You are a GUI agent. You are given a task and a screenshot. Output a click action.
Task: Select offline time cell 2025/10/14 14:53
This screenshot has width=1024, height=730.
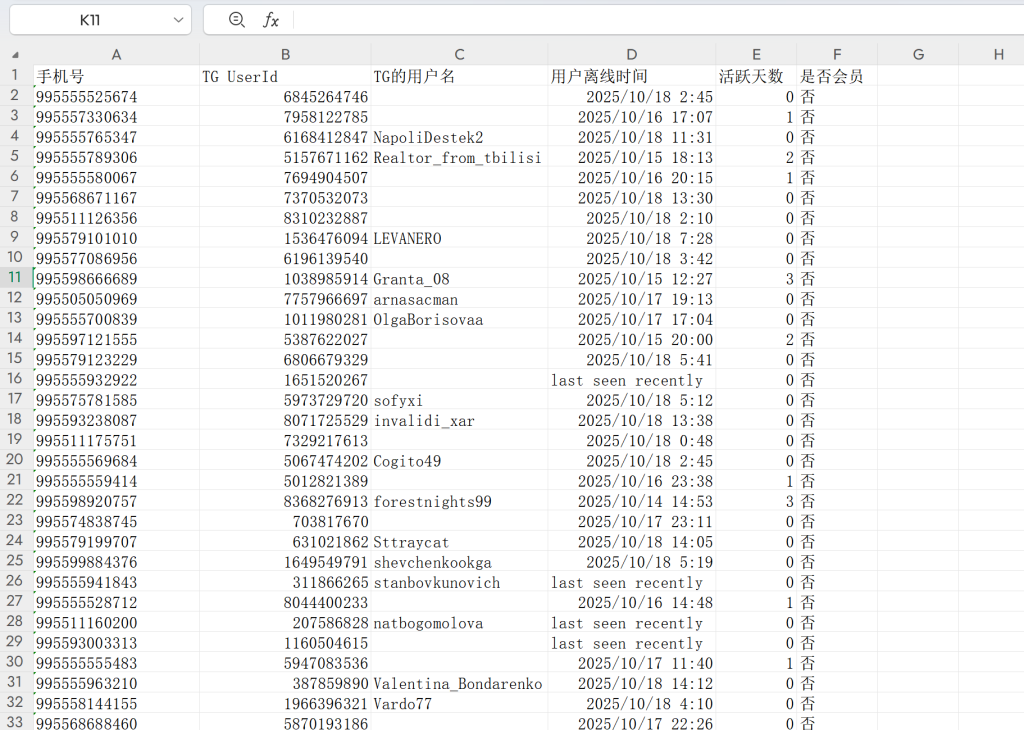pos(632,501)
